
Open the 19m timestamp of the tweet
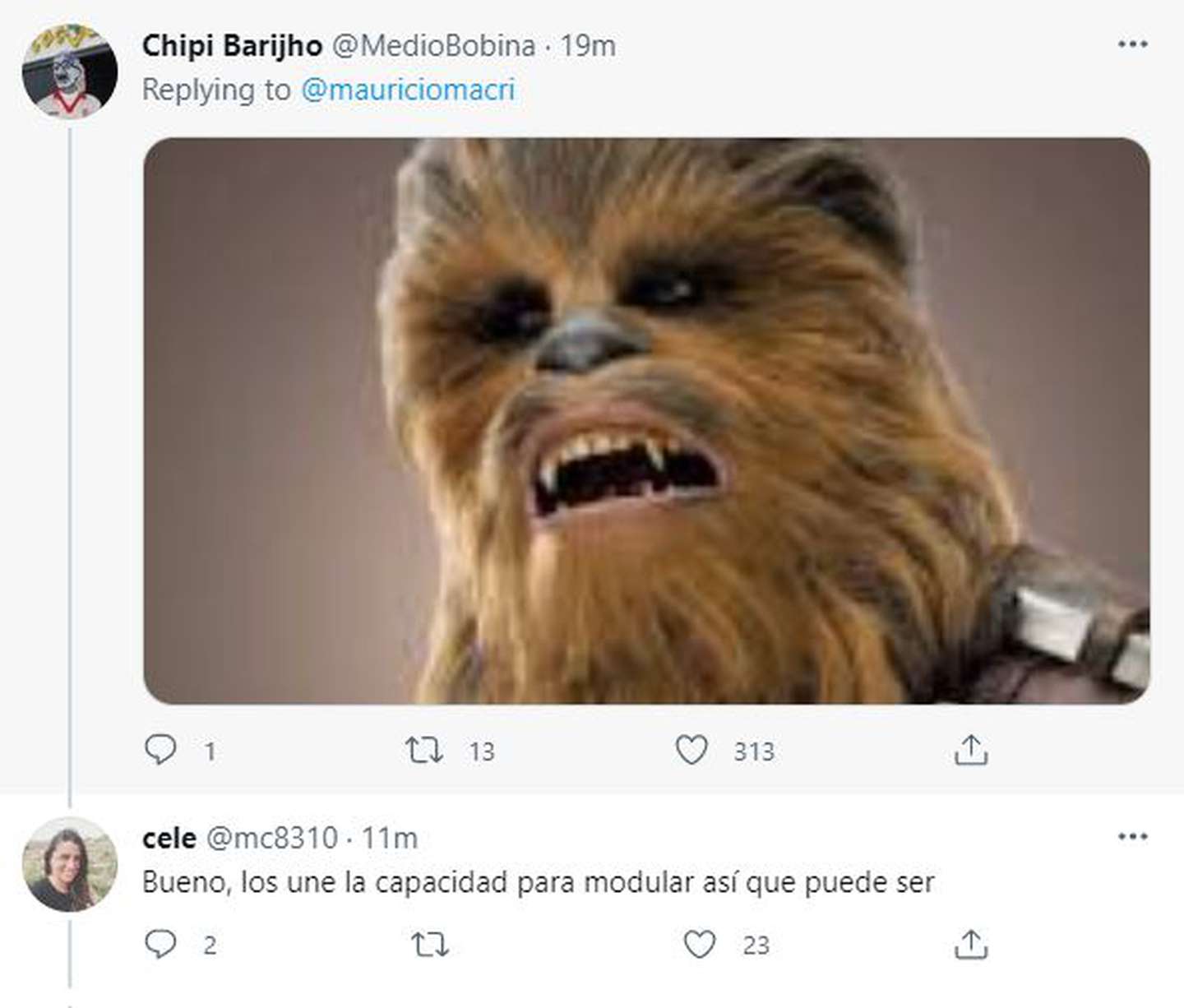click(588, 45)
